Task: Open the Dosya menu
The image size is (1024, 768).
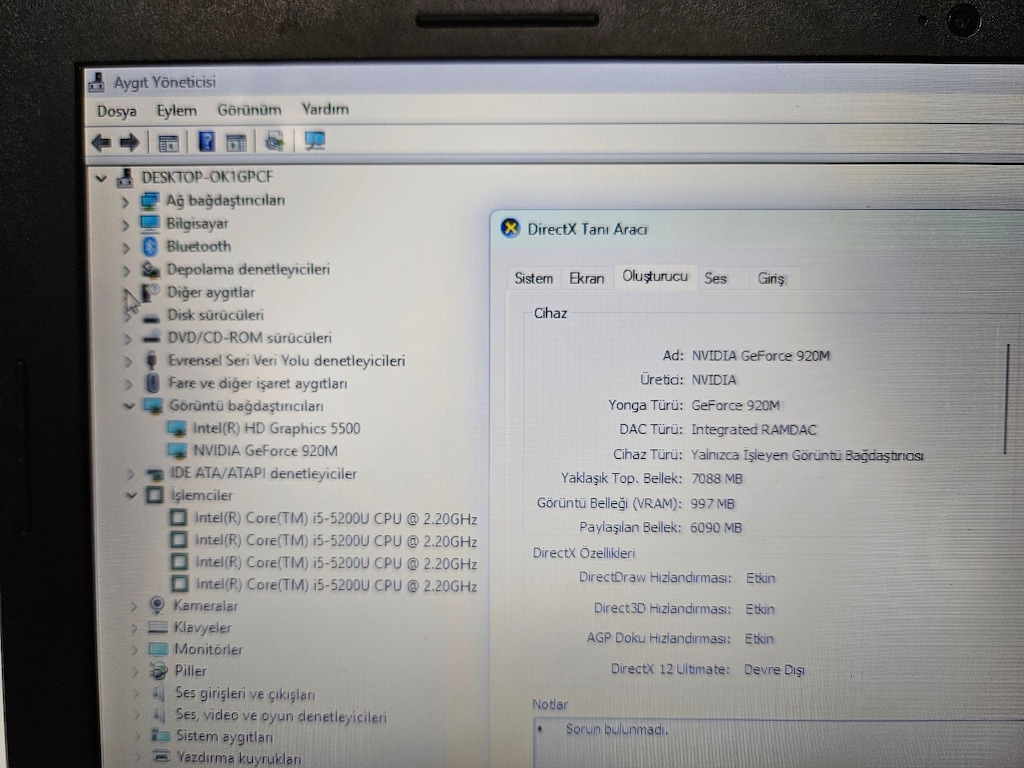Action: pyautogui.click(x=117, y=111)
